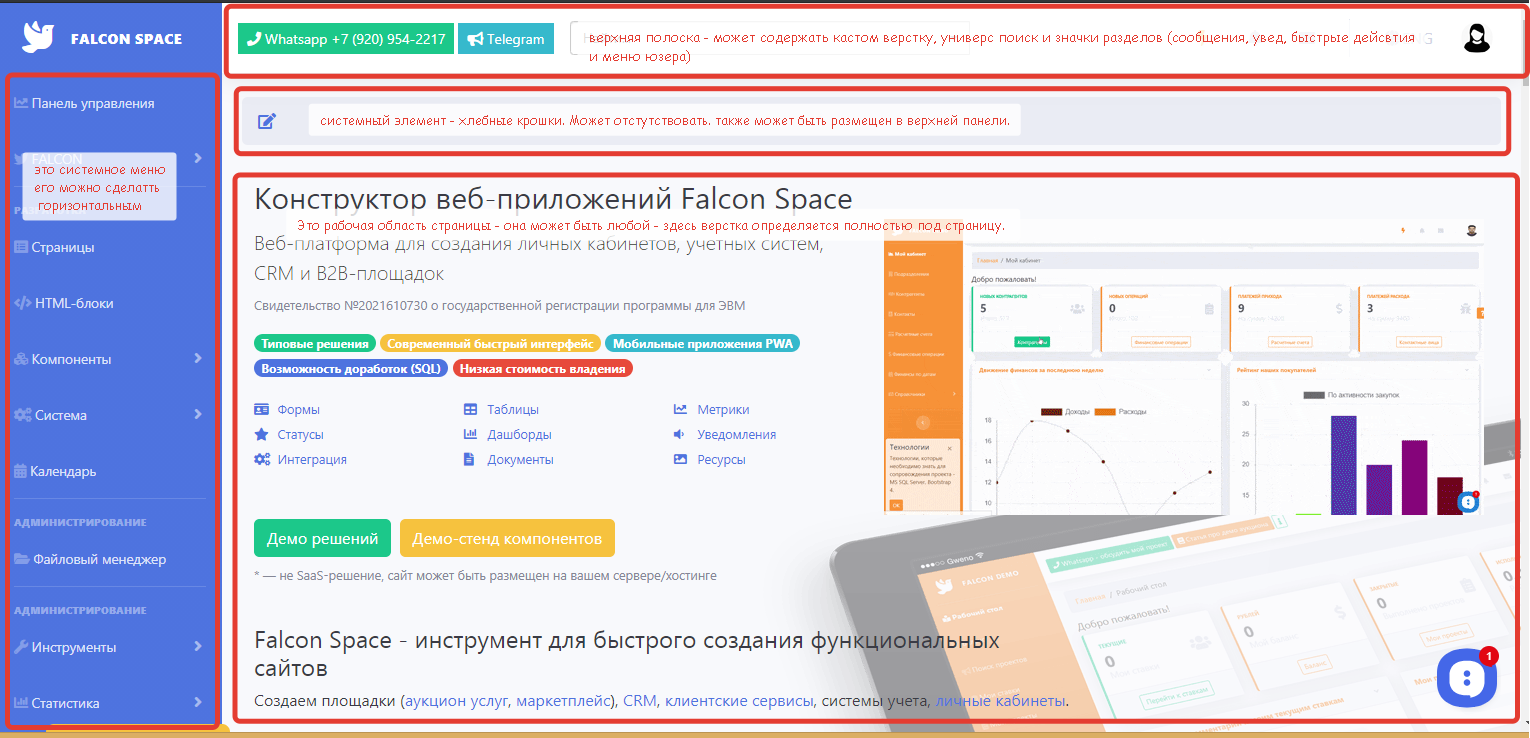Click the Типовые решения badge
Screen dimensions: 1530x738
[315, 343]
